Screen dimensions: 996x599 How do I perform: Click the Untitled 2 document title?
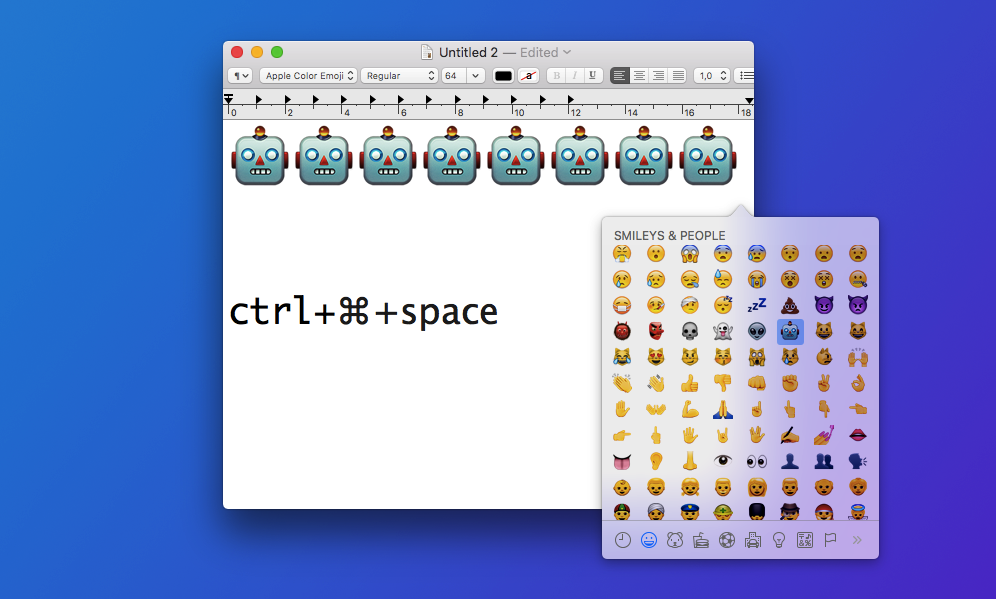468,52
